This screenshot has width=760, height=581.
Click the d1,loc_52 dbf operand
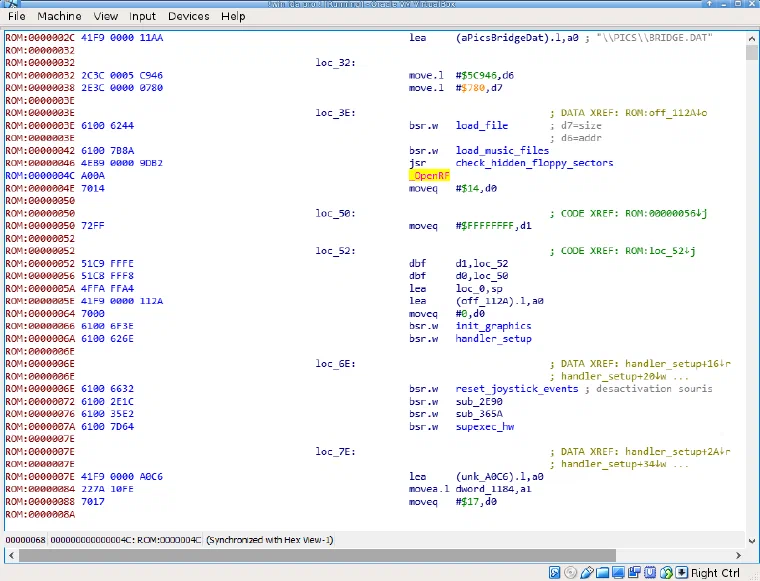[482, 264]
